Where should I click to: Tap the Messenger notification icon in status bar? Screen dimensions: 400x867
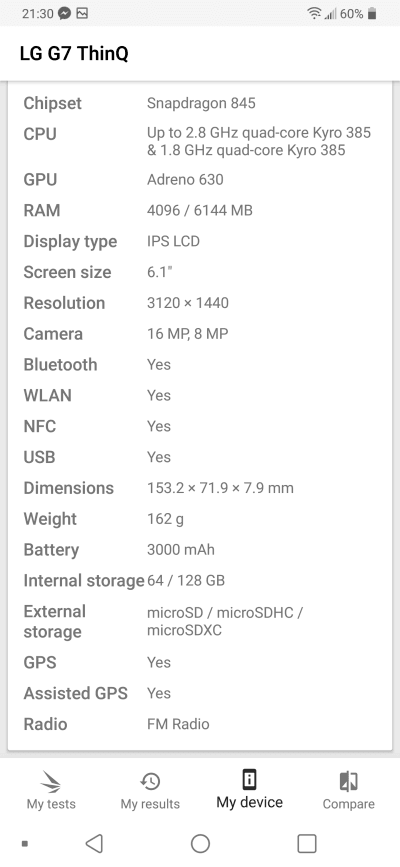(65, 13)
